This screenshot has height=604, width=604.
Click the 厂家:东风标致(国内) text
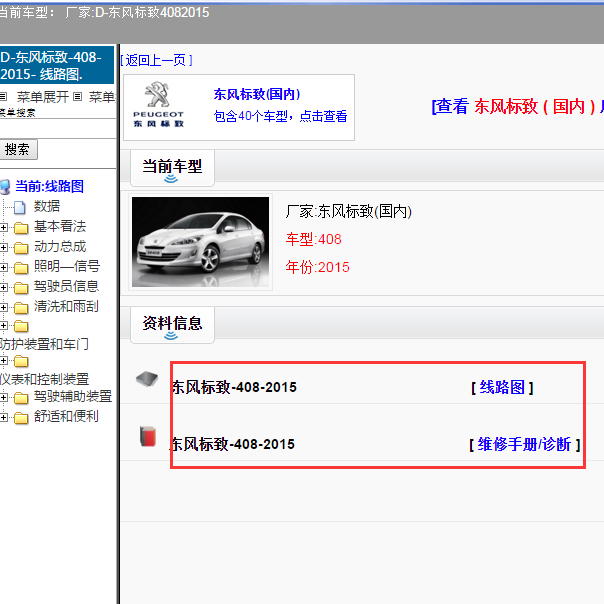[349, 211]
